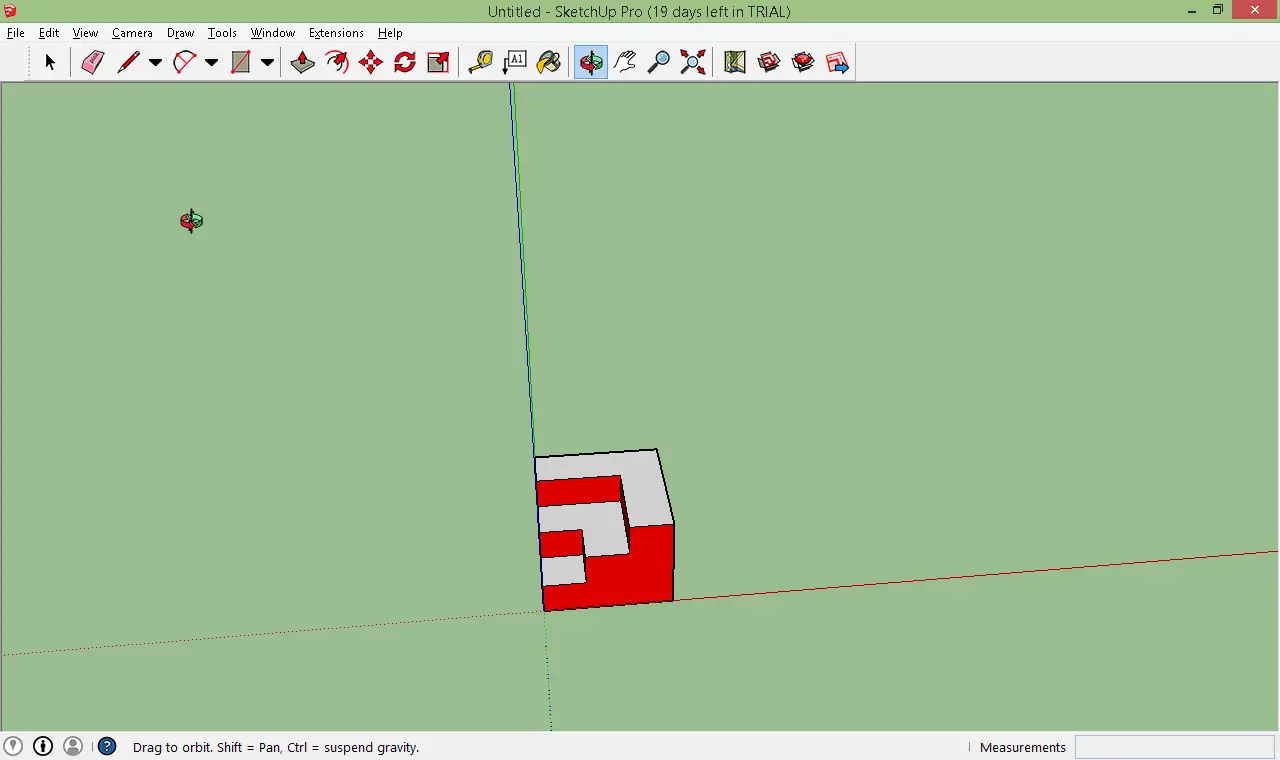Open the Extensions menu
The width and height of the screenshot is (1280, 760).
pos(336,33)
